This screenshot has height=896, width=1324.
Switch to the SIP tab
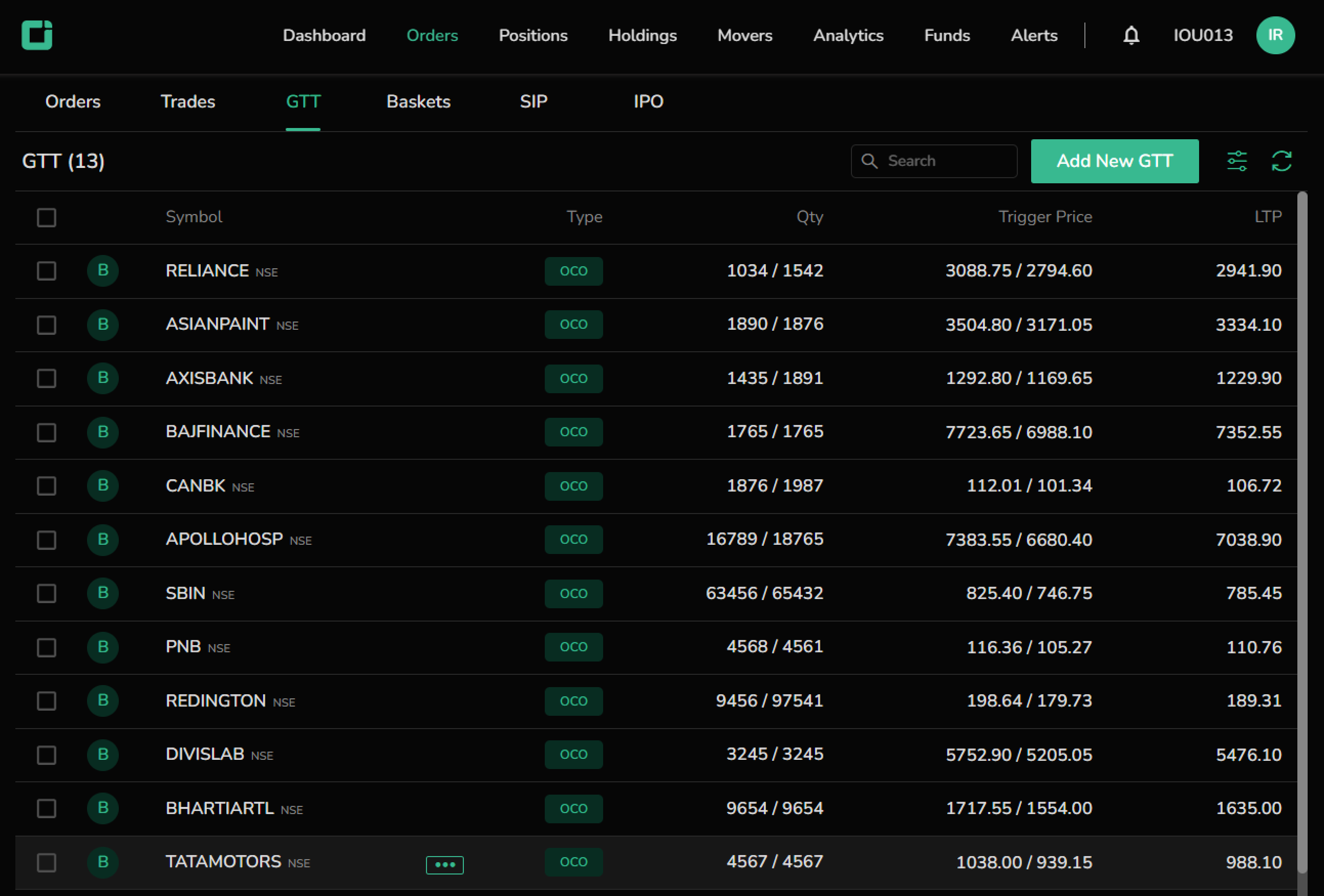pyautogui.click(x=533, y=102)
